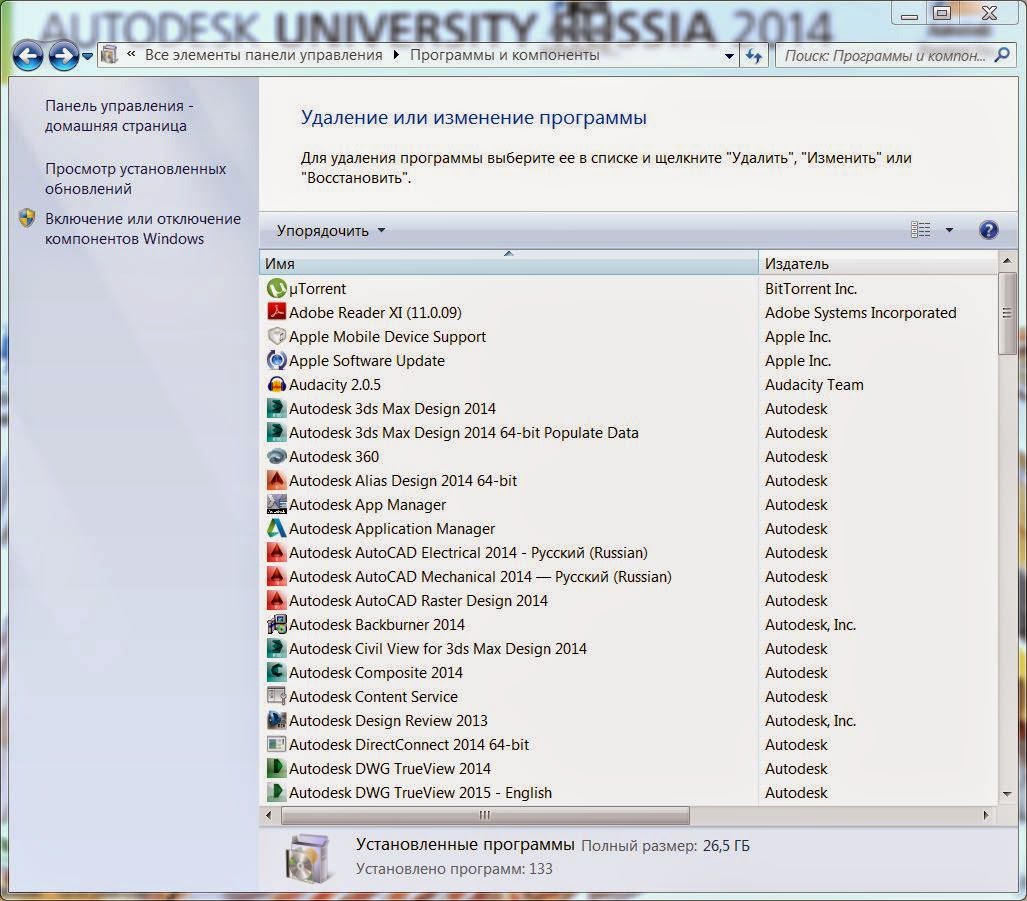This screenshot has height=901, width=1027.
Task: Click the AutoCAD Raster Design 2014 icon
Action: pos(276,600)
